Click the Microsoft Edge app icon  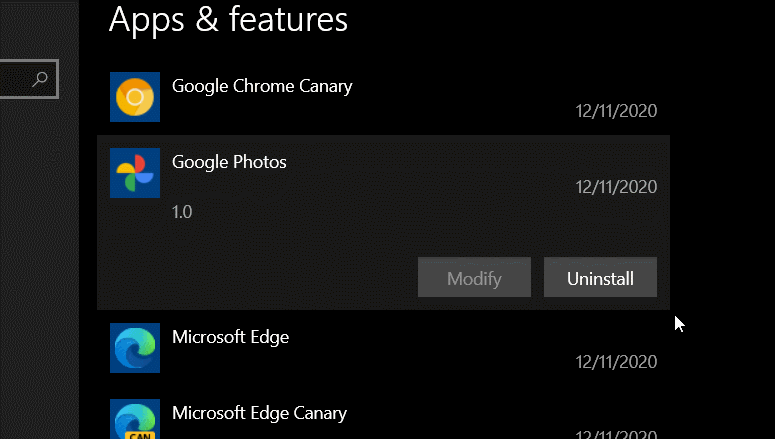point(134,348)
